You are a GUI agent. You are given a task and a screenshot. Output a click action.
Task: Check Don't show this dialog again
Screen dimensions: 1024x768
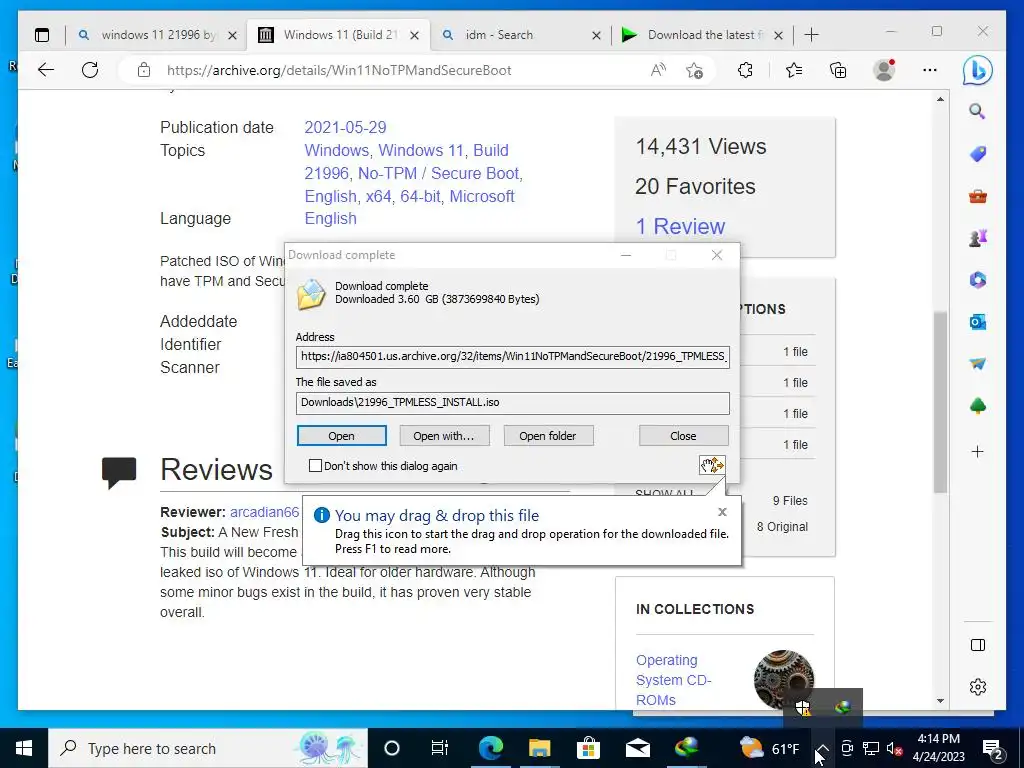315,466
